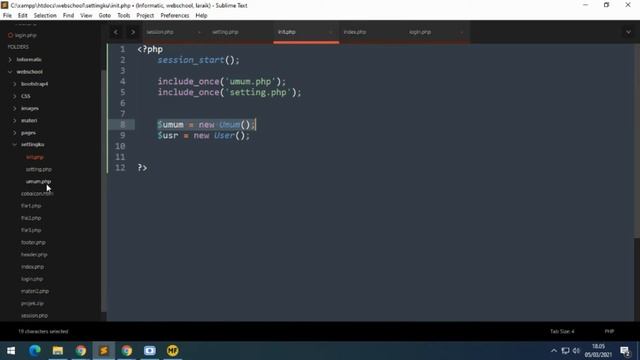Go to previous tab with back arrow

(116, 32)
